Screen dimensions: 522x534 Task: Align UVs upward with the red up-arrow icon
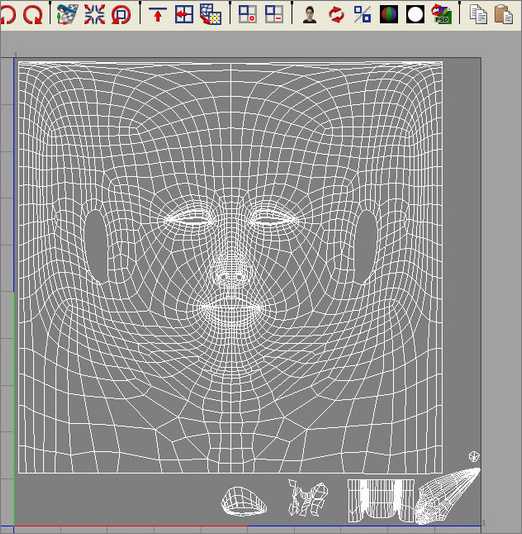[x=157, y=14]
